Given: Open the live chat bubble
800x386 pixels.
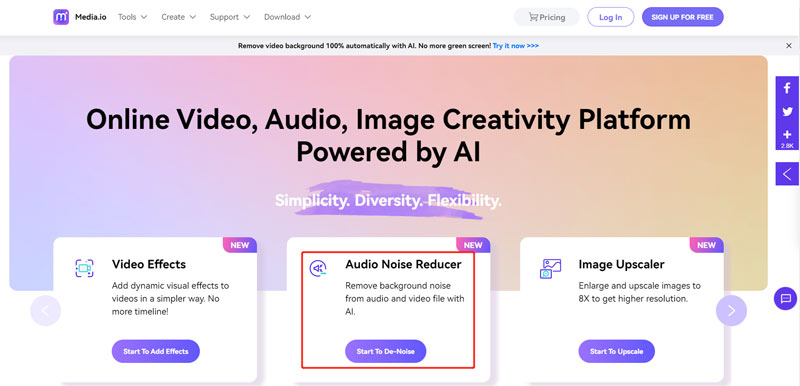Looking at the screenshot, I should pyautogui.click(x=786, y=298).
